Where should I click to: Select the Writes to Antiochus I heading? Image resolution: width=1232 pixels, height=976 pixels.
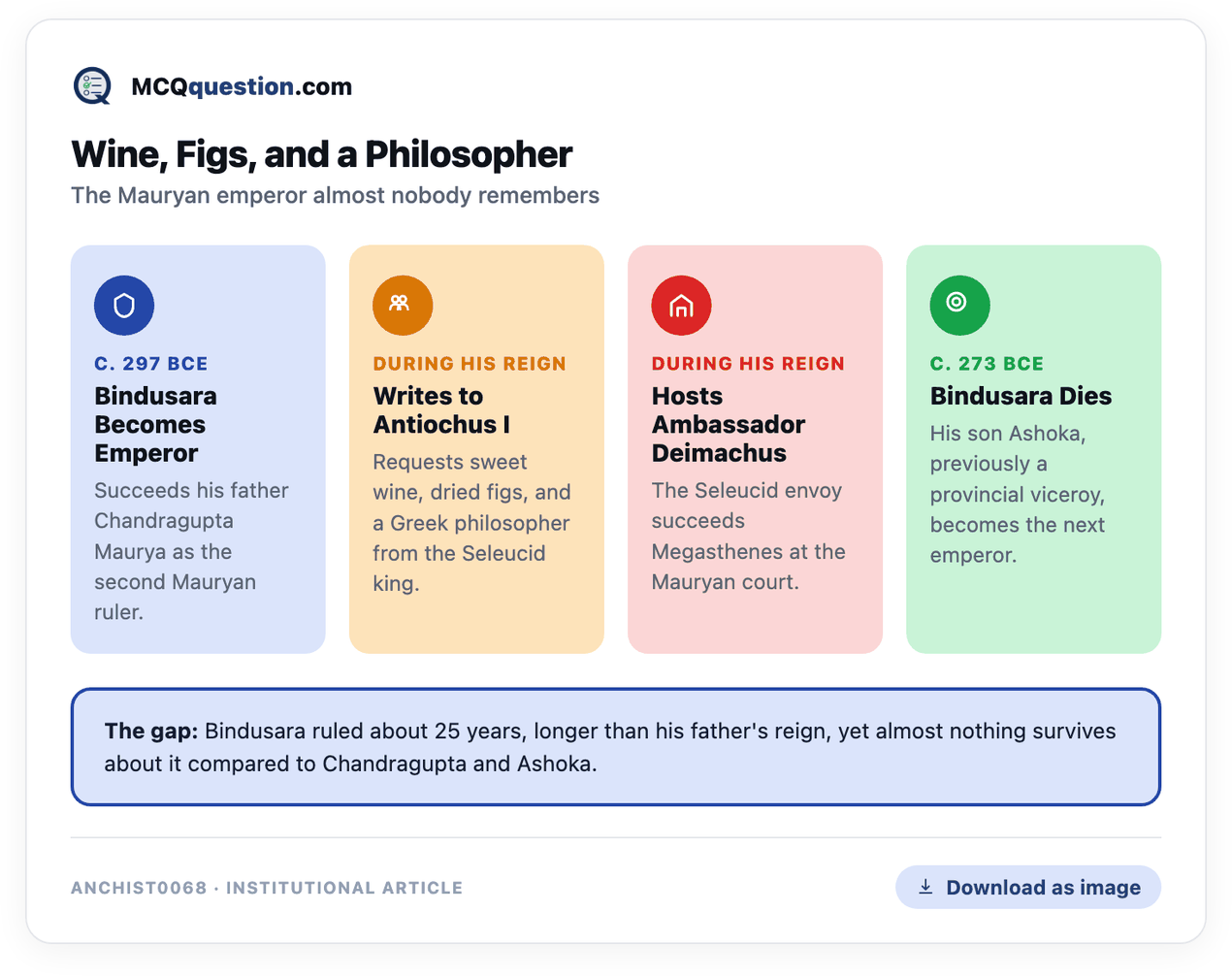[441, 410]
